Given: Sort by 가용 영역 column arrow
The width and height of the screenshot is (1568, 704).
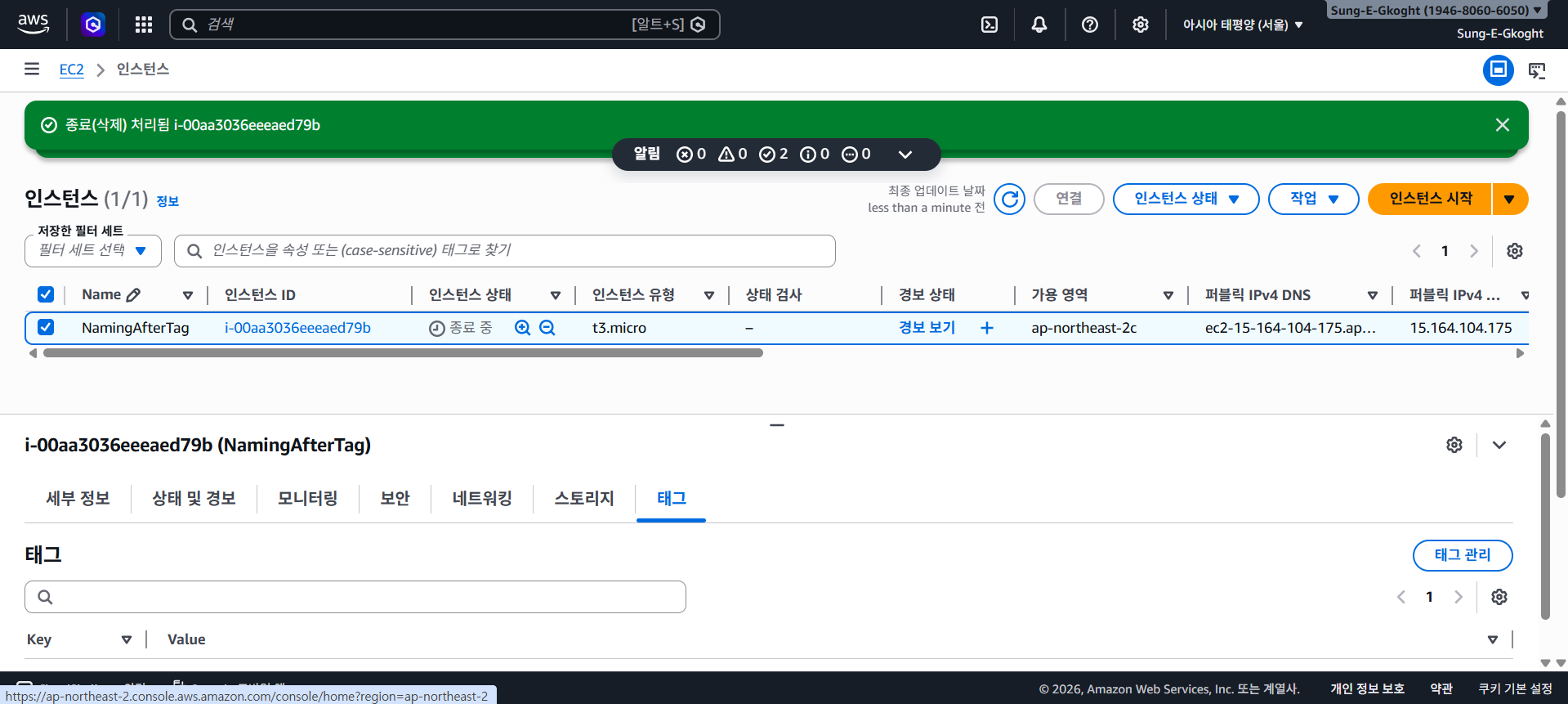Looking at the screenshot, I should [1168, 295].
